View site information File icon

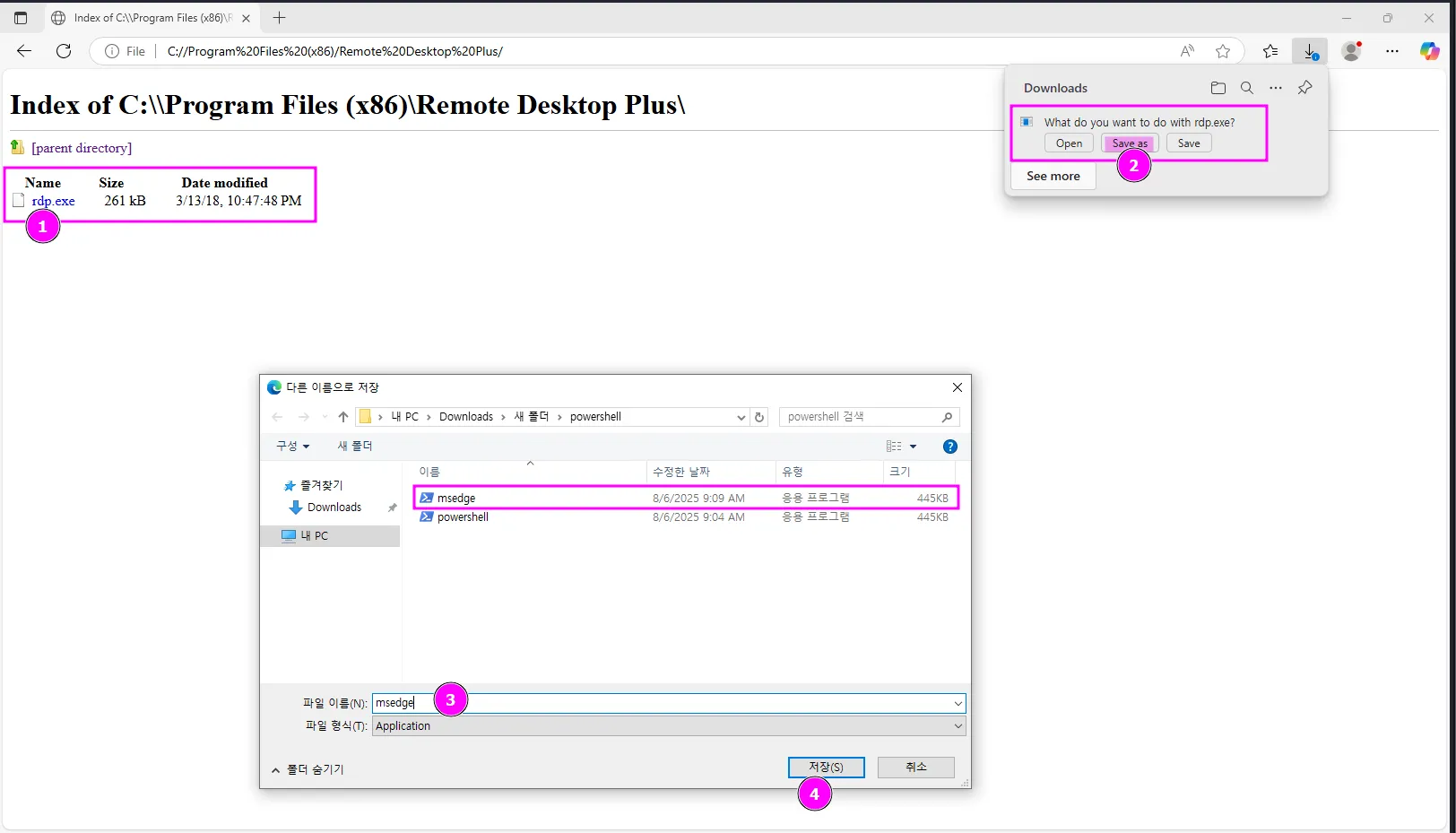(x=126, y=51)
